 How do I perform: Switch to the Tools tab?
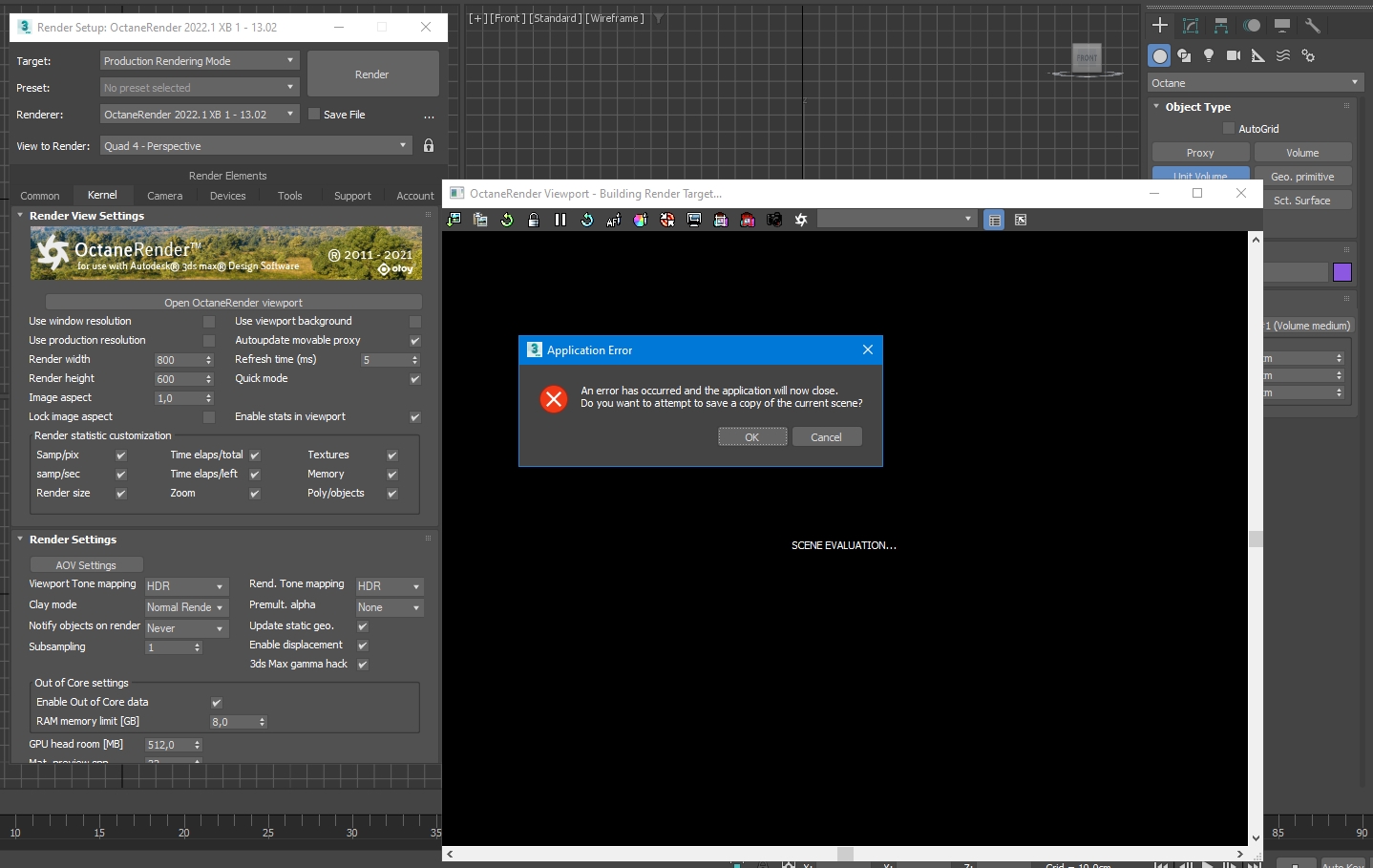[x=289, y=196]
